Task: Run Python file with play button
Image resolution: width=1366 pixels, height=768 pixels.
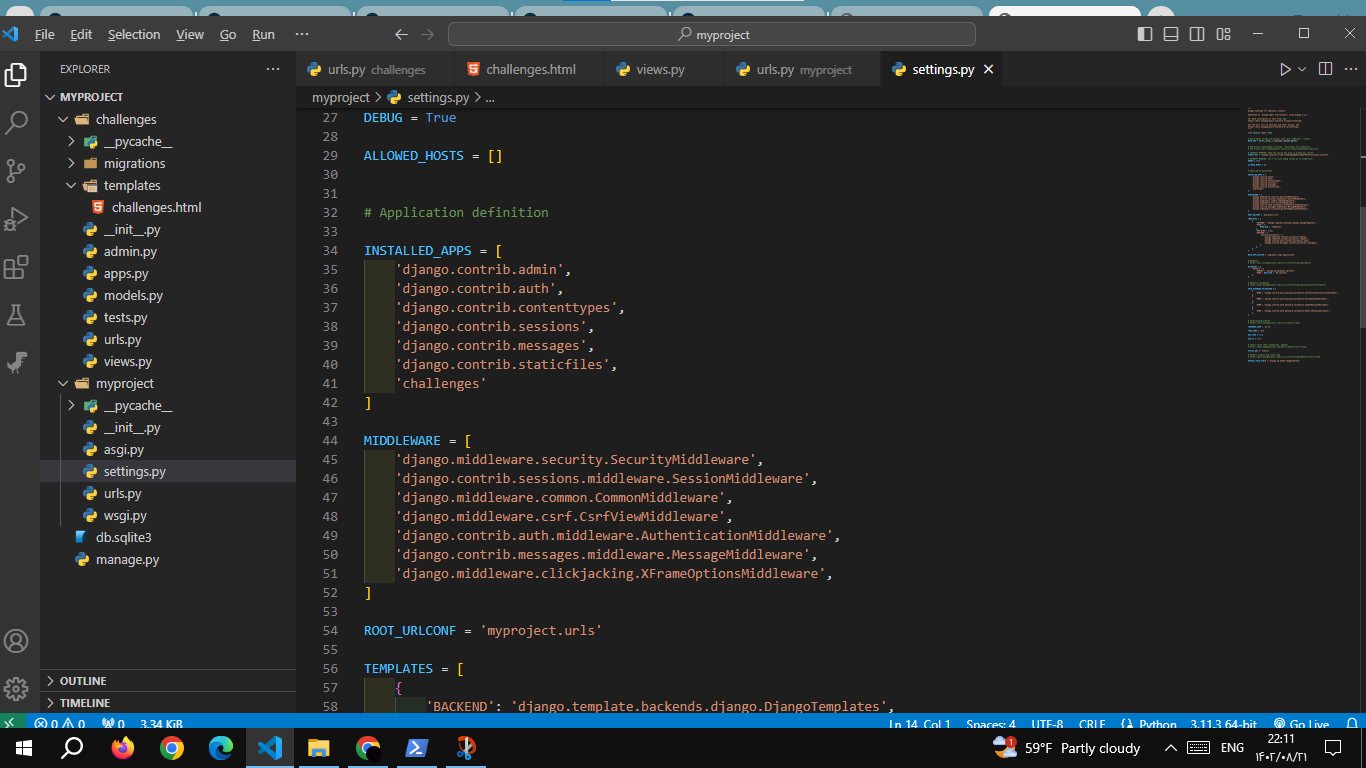Action: coord(1285,69)
